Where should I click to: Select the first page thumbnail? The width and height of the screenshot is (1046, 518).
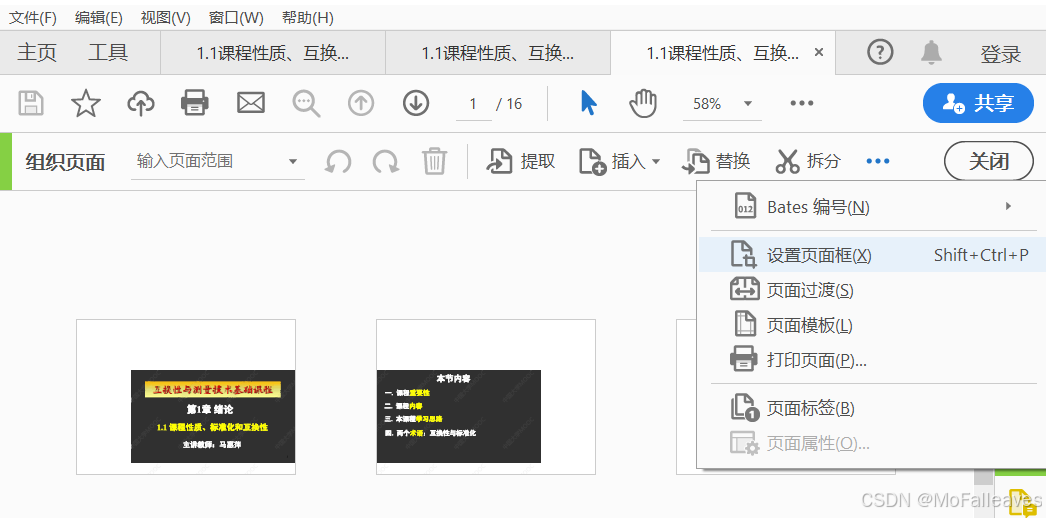coord(186,397)
